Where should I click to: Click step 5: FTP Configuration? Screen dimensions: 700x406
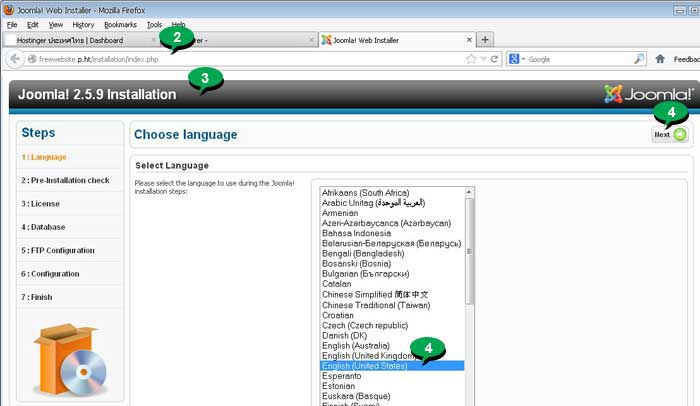(x=58, y=250)
